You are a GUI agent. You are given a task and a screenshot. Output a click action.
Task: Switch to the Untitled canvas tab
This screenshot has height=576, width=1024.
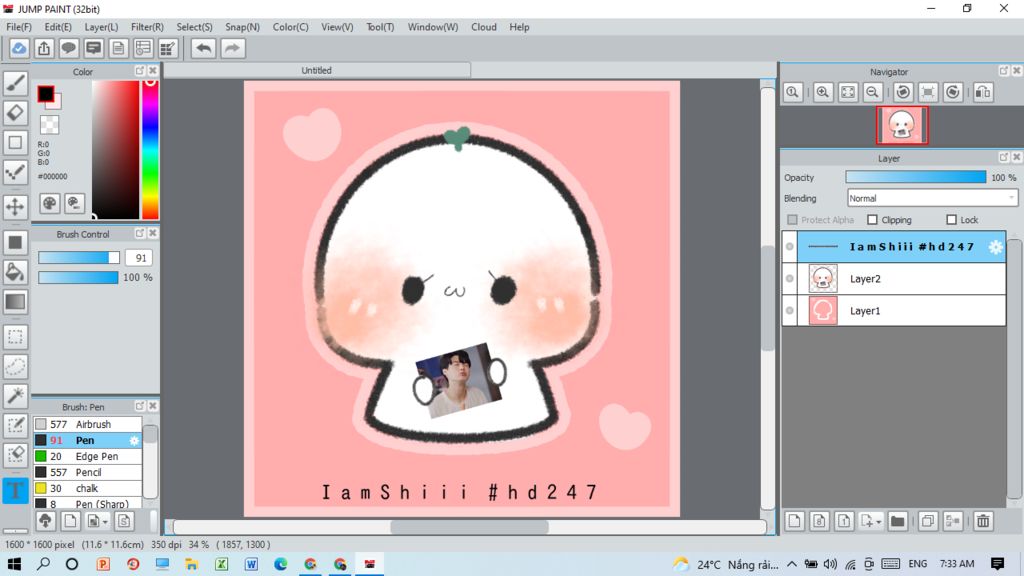click(317, 71)
